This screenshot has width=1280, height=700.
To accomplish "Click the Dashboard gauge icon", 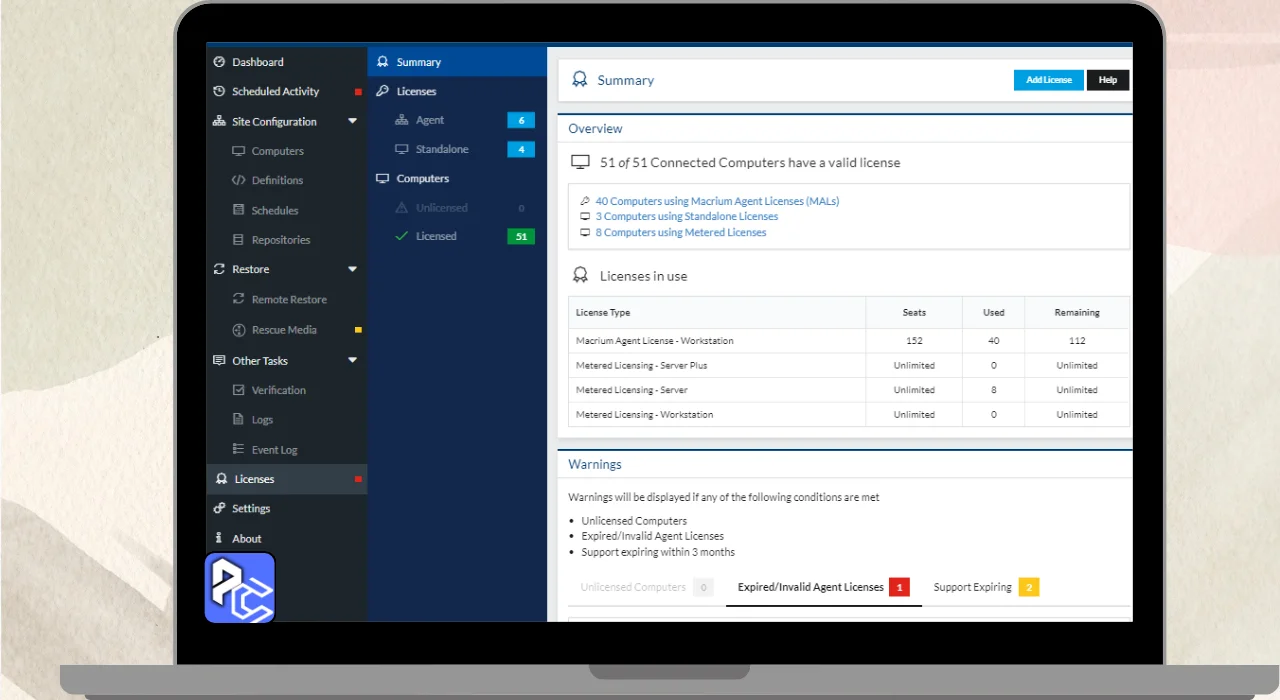I will point(220,62).
